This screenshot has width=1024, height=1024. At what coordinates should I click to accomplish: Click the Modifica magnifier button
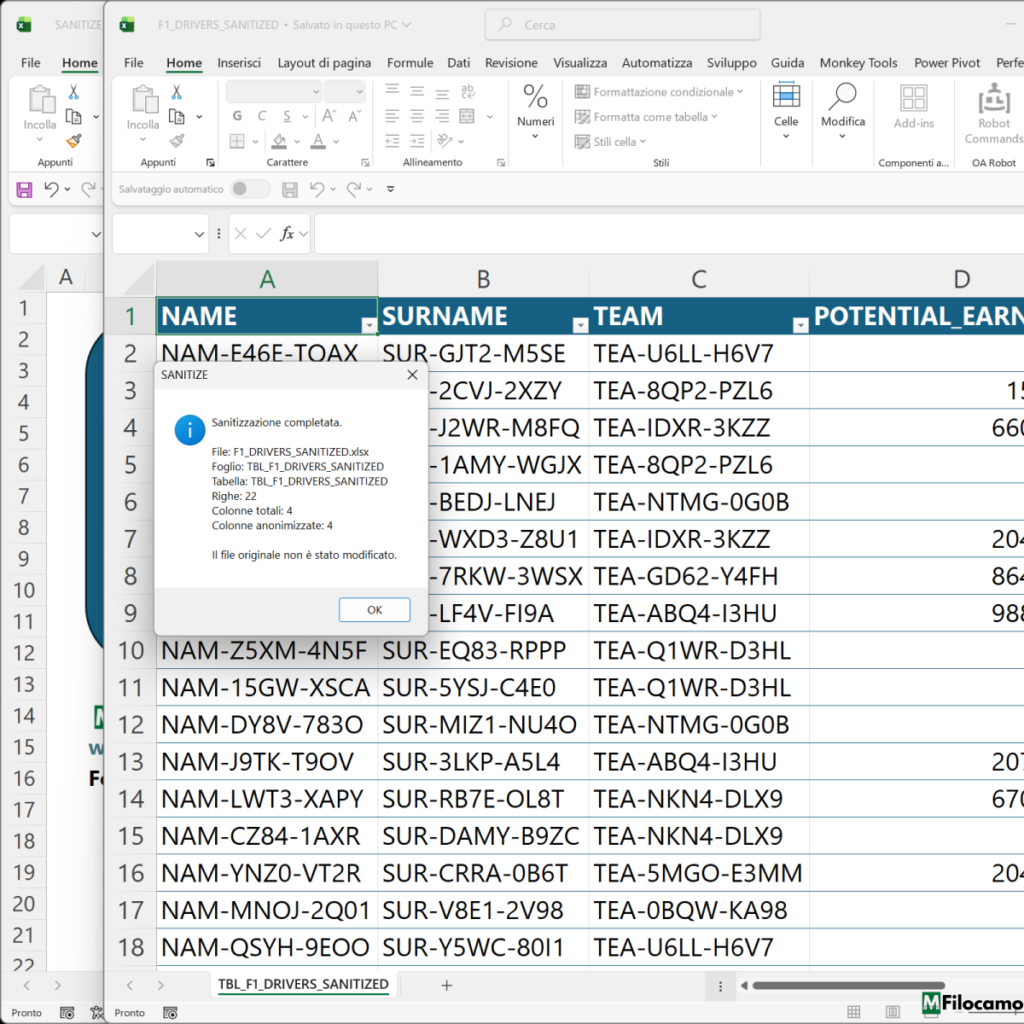[x=843, y=111]
